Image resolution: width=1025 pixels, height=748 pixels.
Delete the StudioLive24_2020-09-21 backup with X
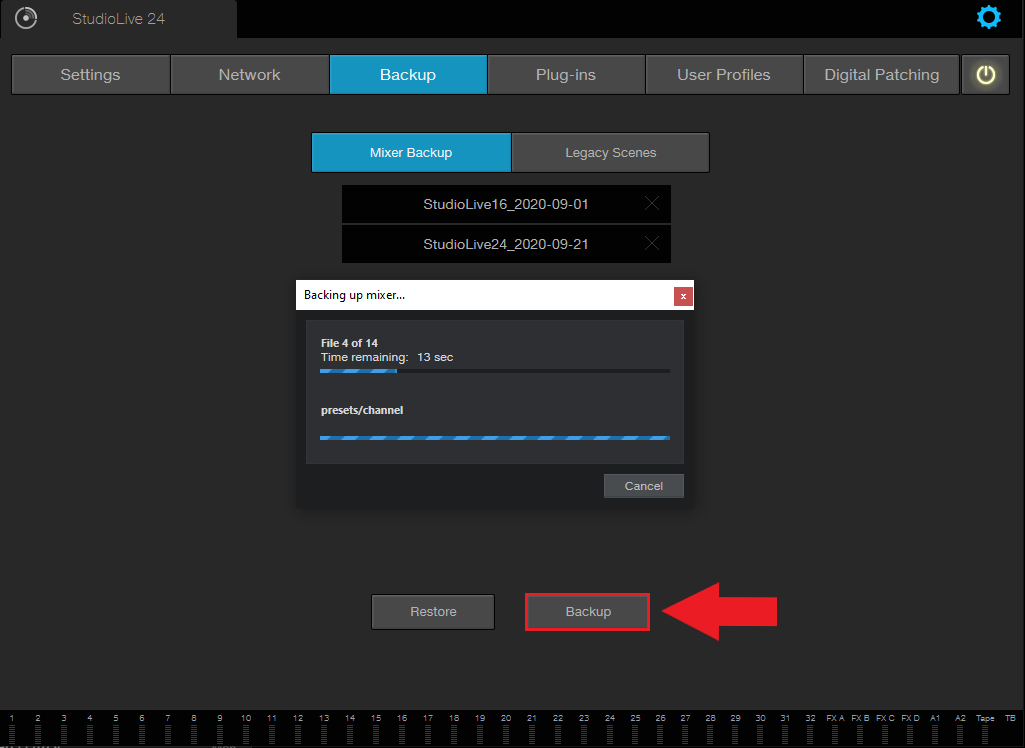coord(651,244)
